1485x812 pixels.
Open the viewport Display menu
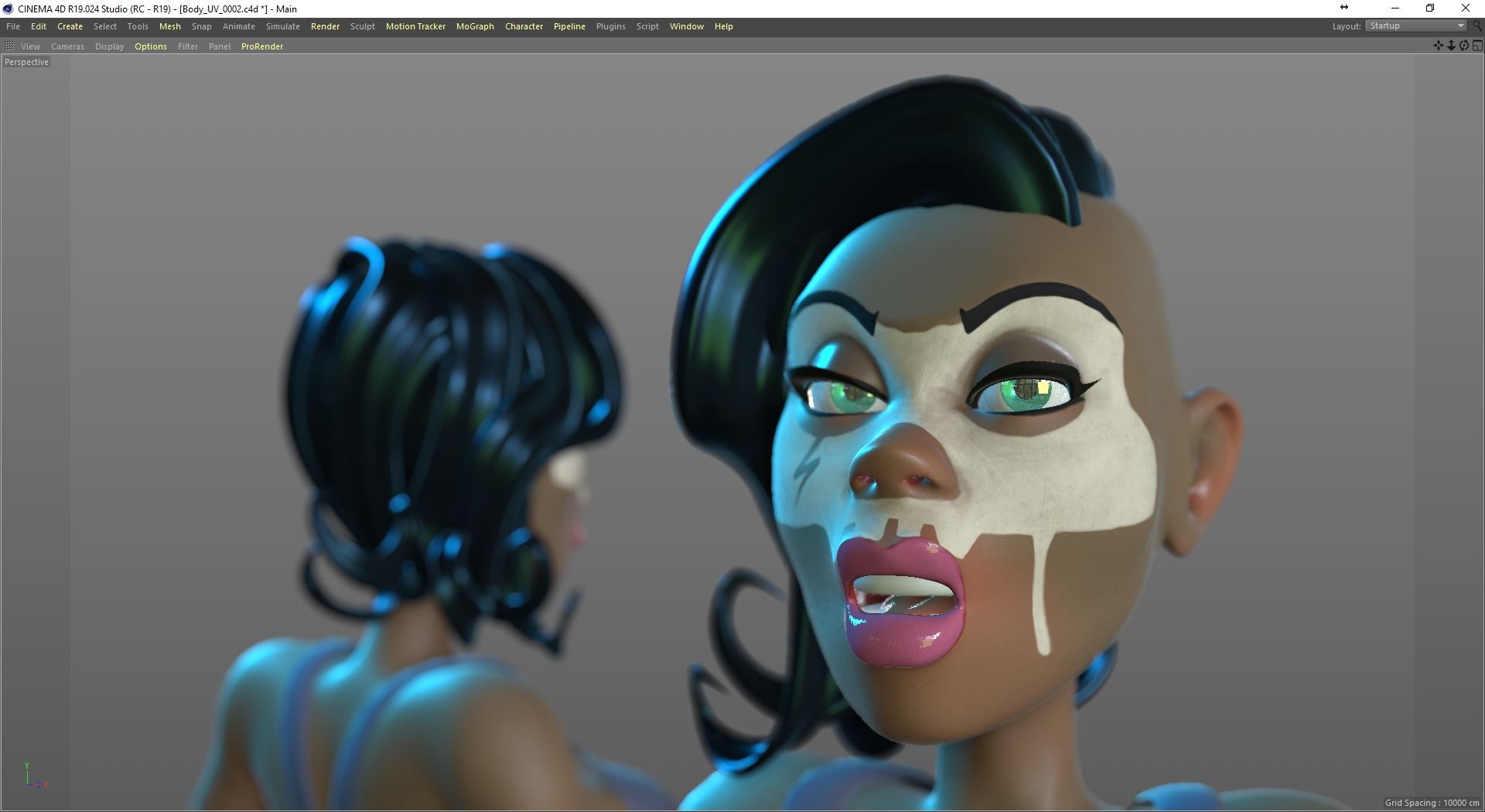coord(109,46)
